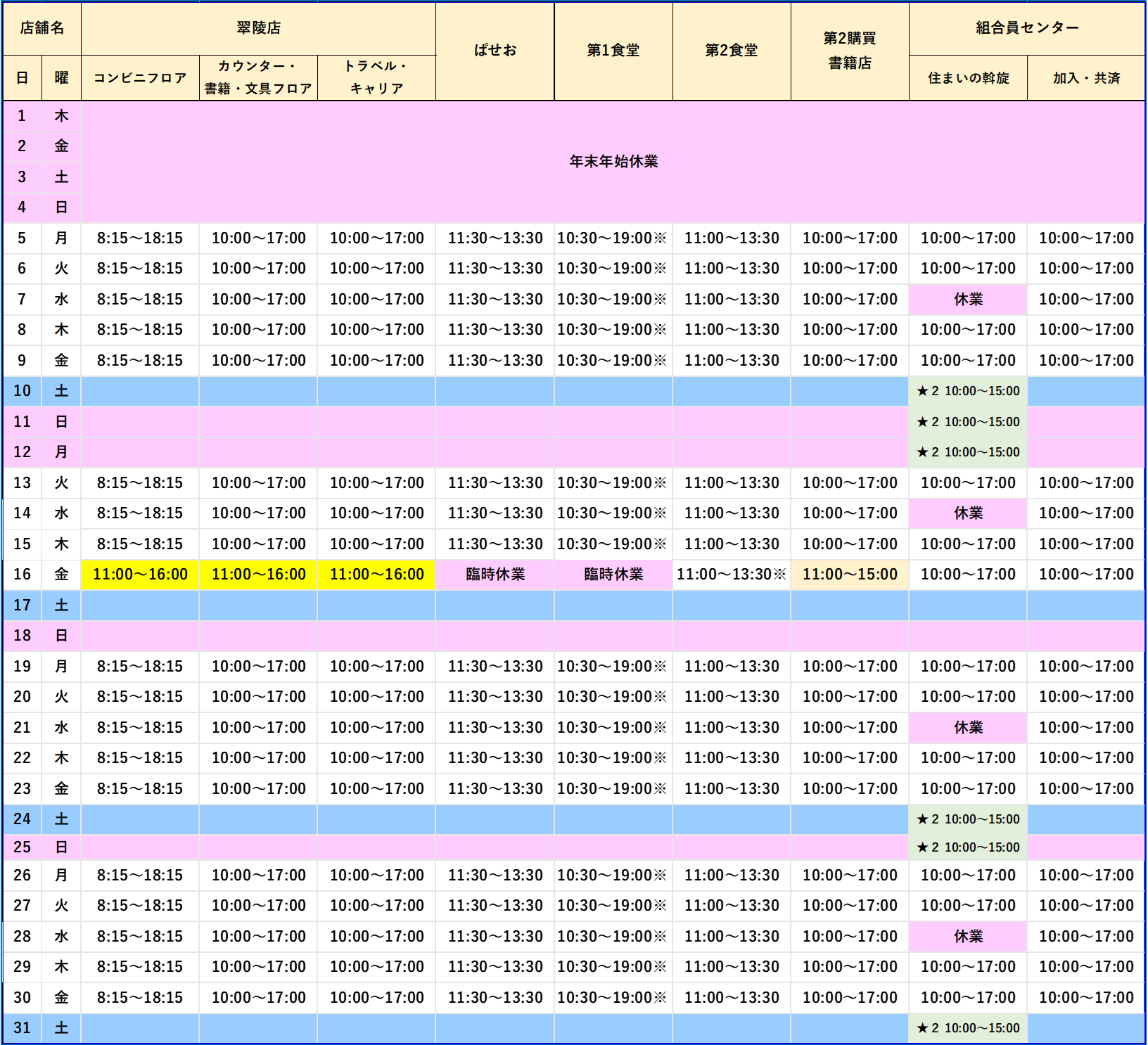Viewport: 1148px width, 1045px height.
Task: Click ぱせお 臨時休業 cell on the 16th
Action: pyautogui.click(x=495, y=575)
